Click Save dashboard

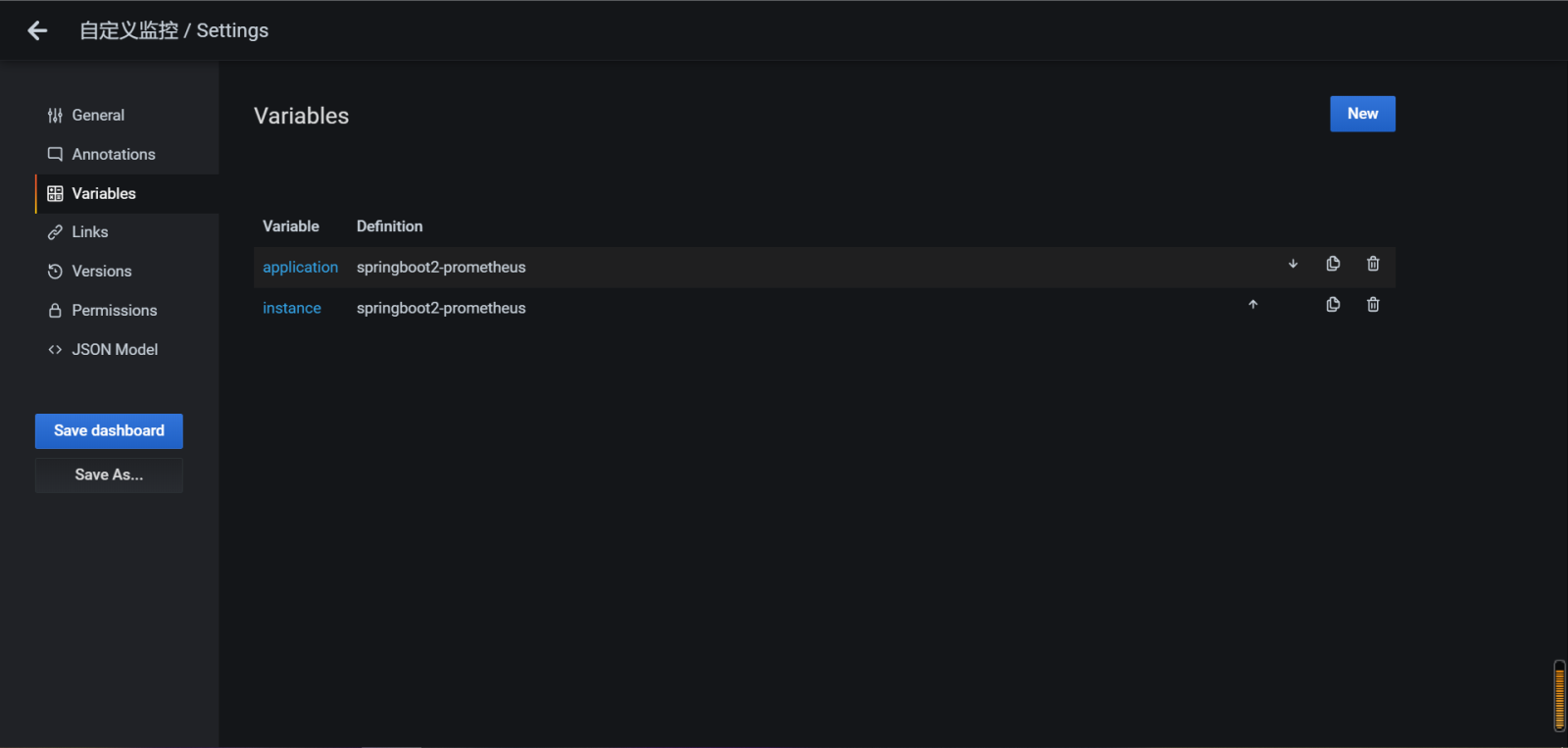coord(108,430)
